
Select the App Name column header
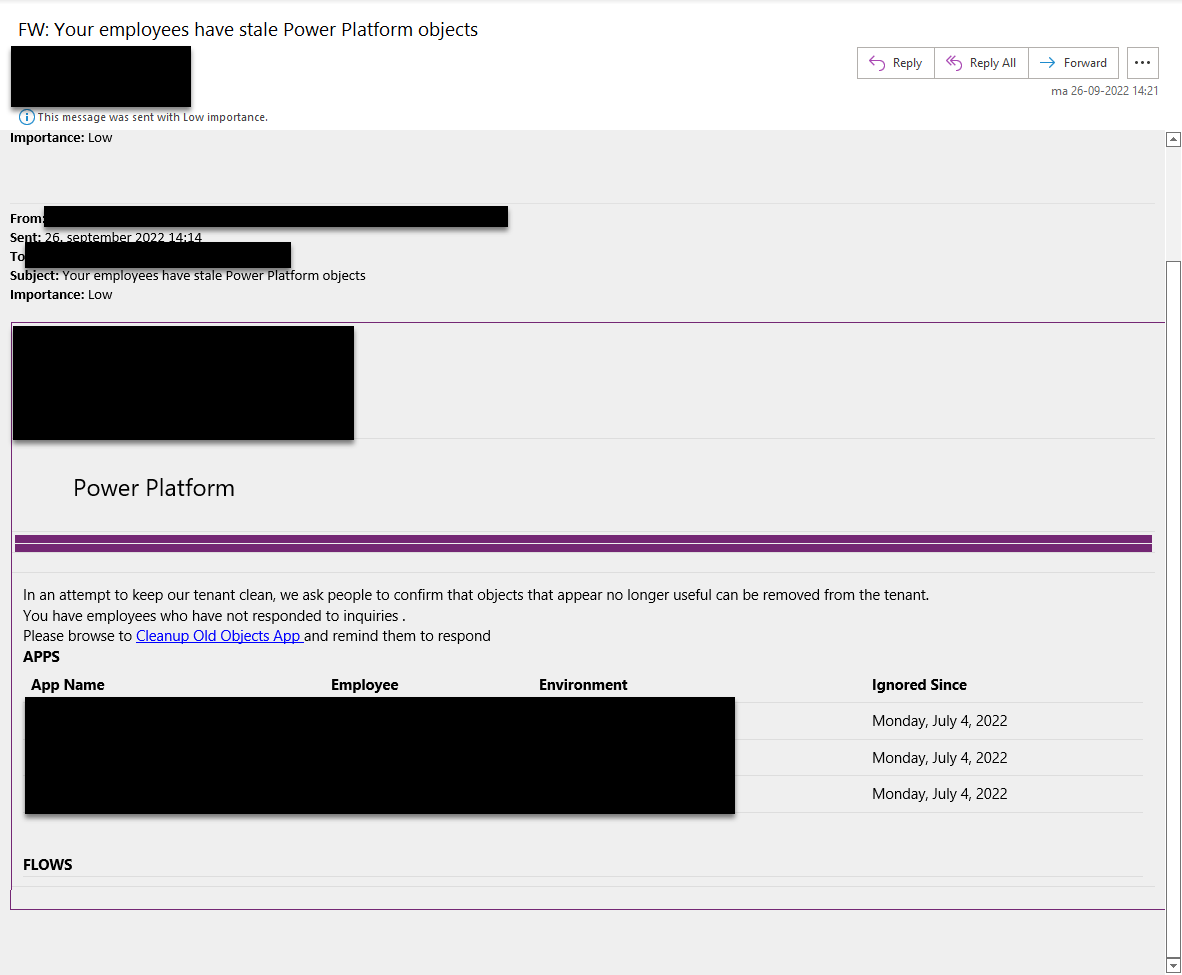[67, 684]
